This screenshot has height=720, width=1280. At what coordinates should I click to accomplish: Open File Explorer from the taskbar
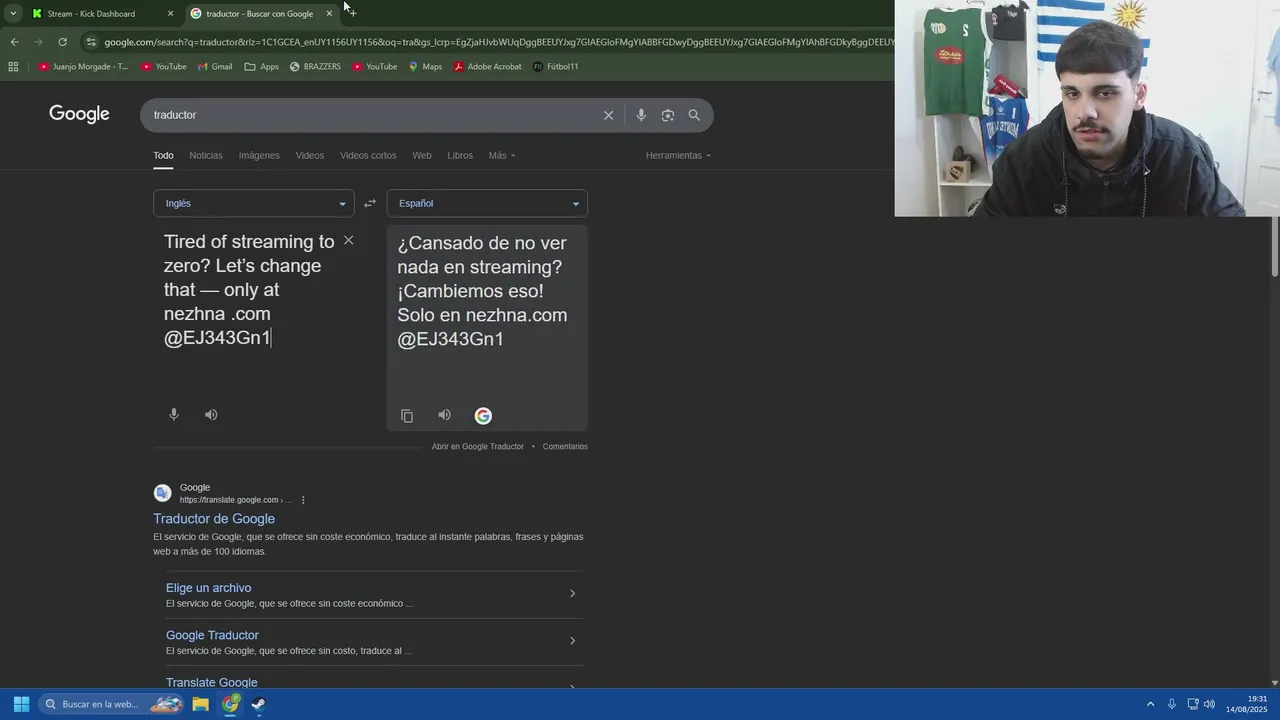pos(201,704)
